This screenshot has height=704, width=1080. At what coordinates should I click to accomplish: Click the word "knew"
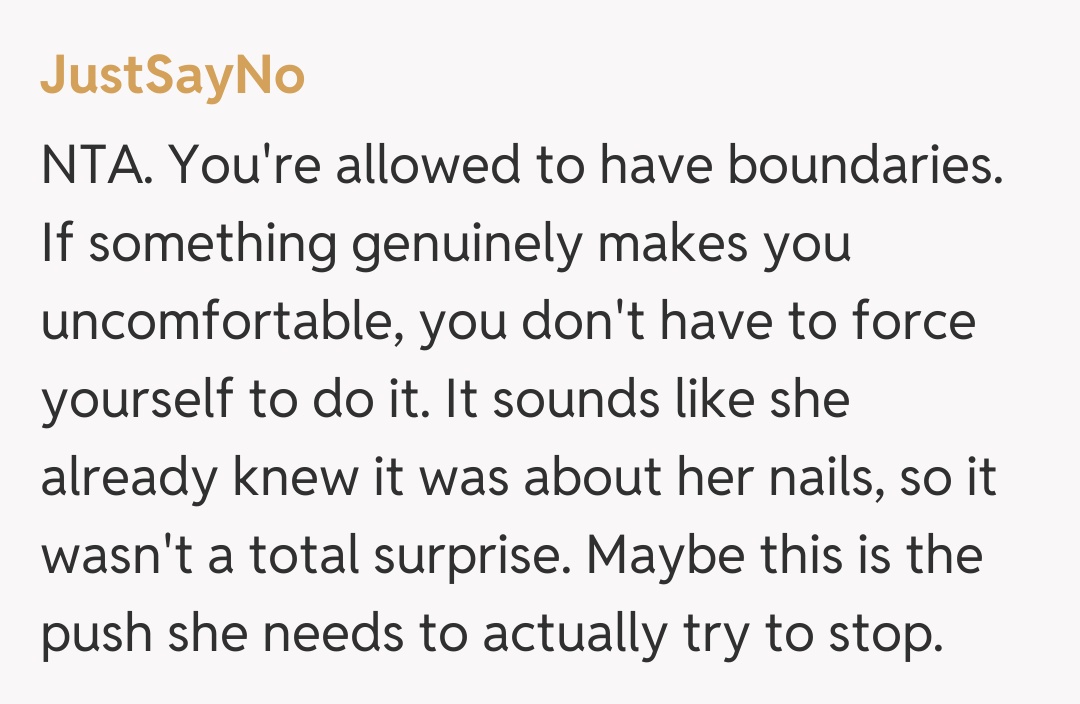[294, 479]
